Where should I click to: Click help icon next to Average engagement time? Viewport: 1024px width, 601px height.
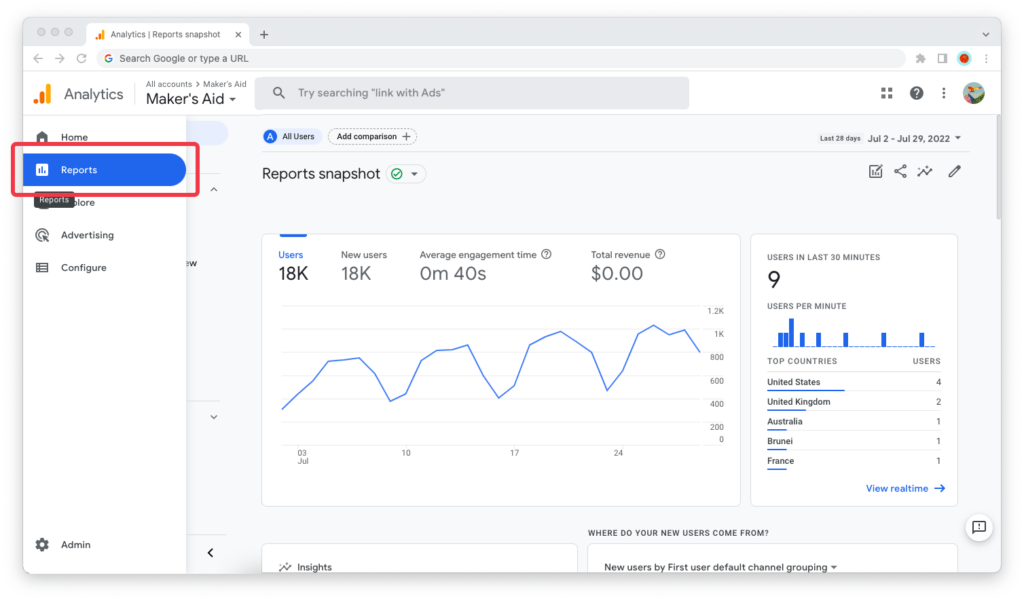(547, 254)
